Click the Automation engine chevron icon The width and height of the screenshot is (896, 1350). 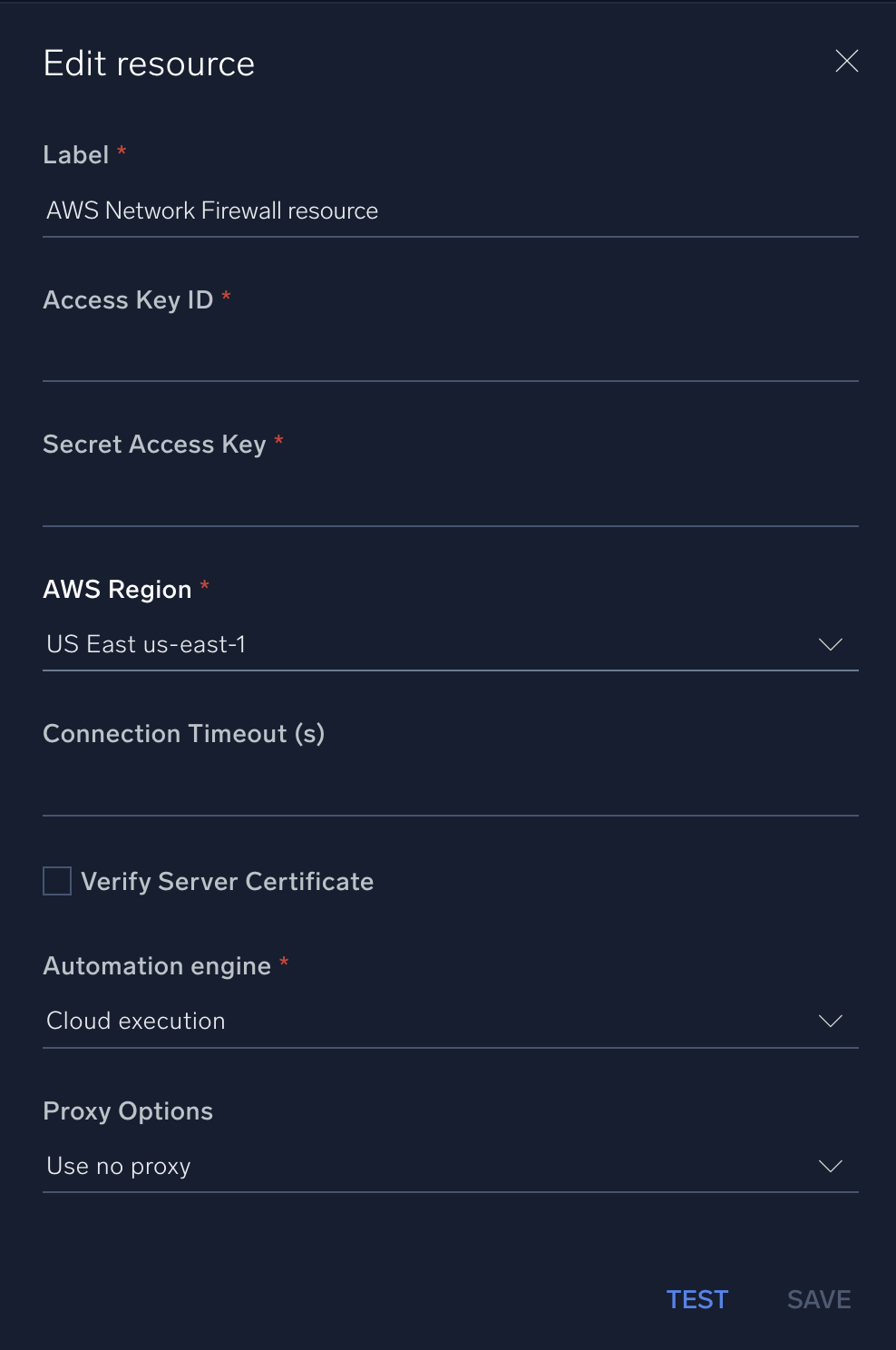(830, 1021)
